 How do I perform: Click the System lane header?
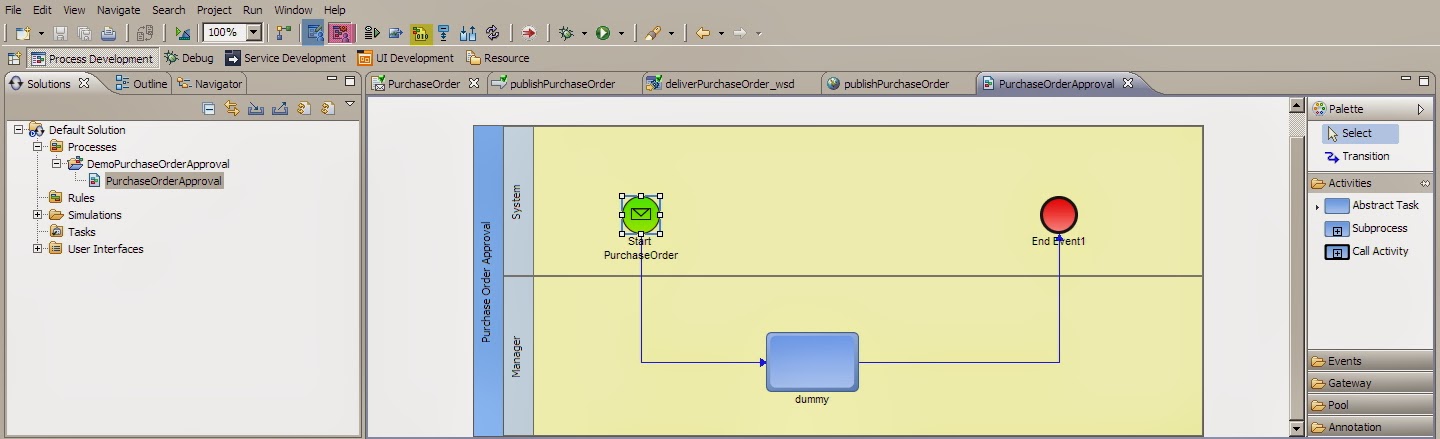click(x=518, y=201)
